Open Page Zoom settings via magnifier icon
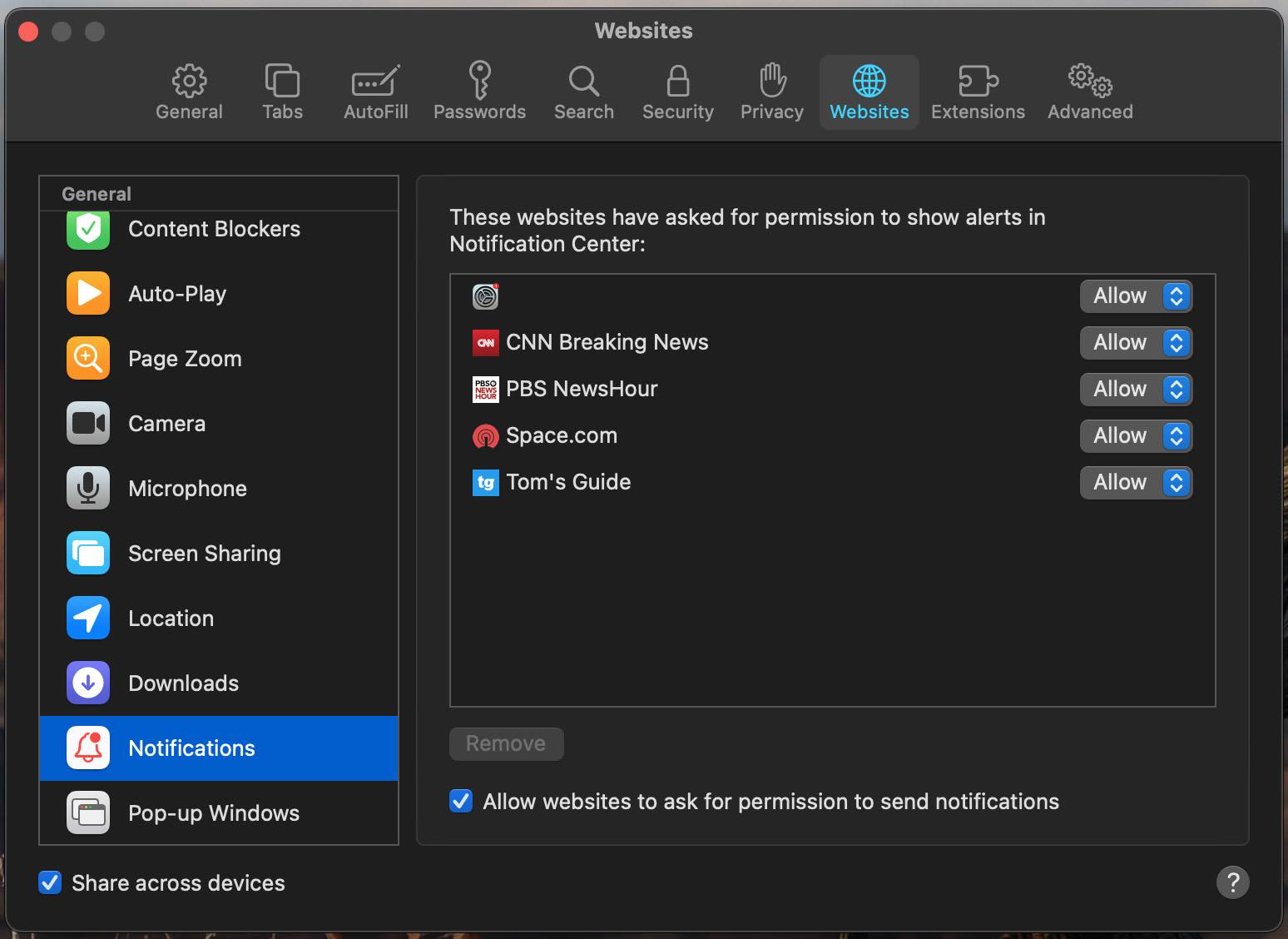This screenshot has width=1288, height=939. point(87,359)
